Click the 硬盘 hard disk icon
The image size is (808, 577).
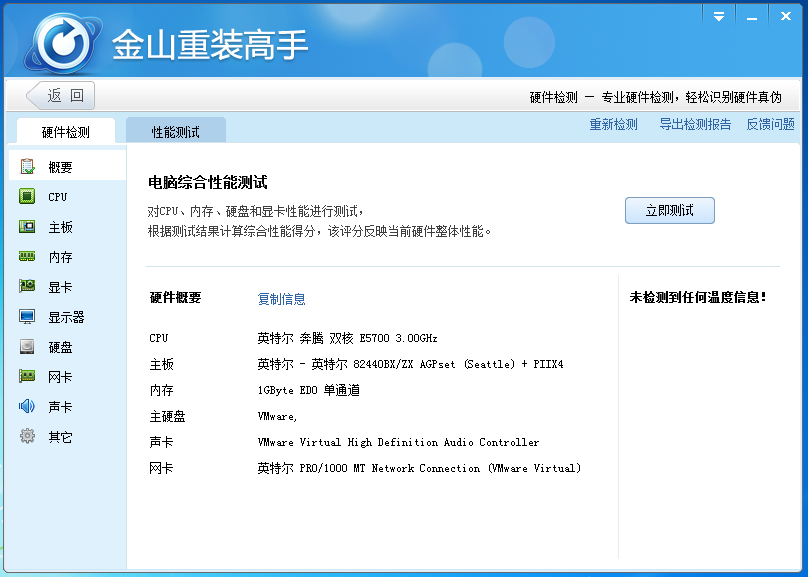27,347
